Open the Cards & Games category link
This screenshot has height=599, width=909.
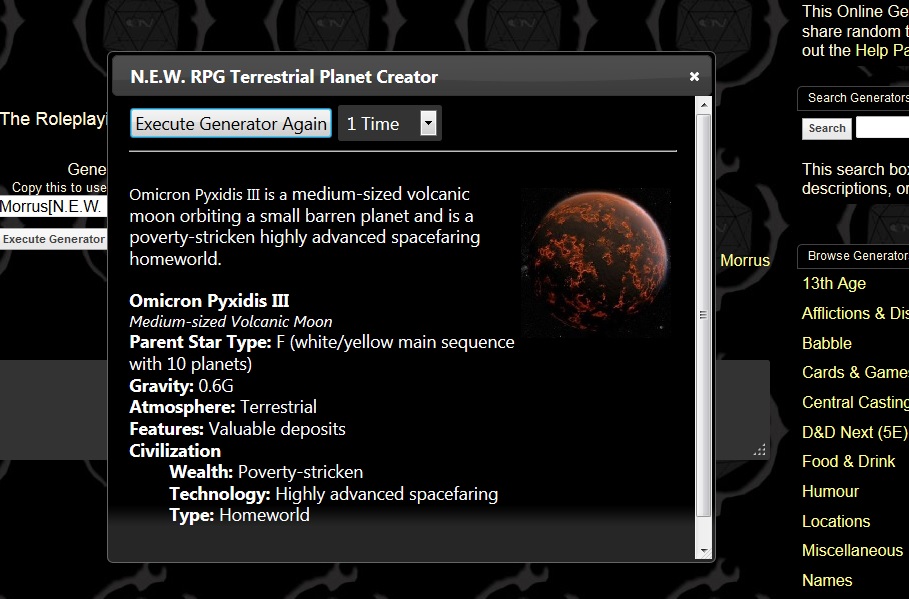pyautogui.click(x=855, y=372)
